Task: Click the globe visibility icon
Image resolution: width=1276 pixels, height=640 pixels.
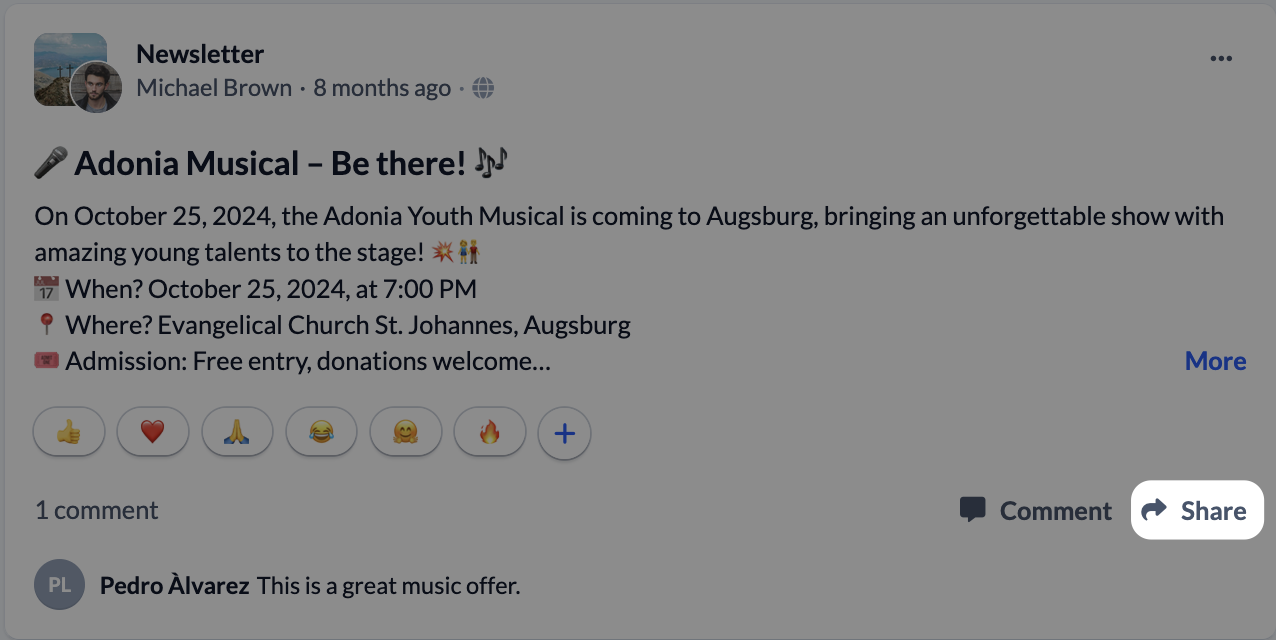Action: point(484,88)
